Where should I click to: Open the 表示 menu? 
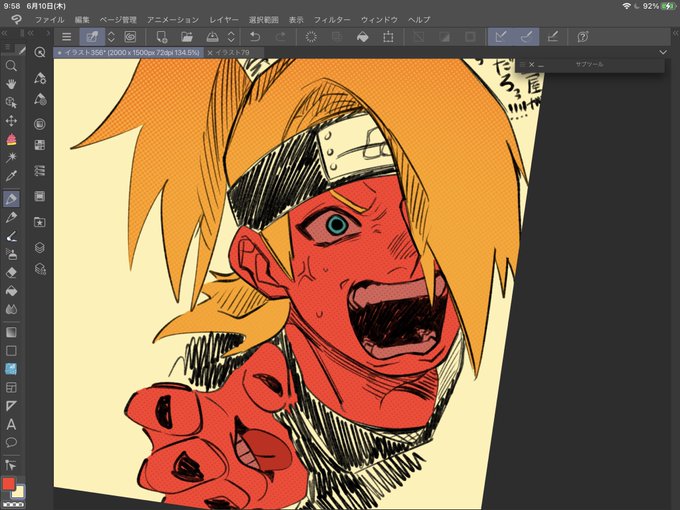click(296, 20)
